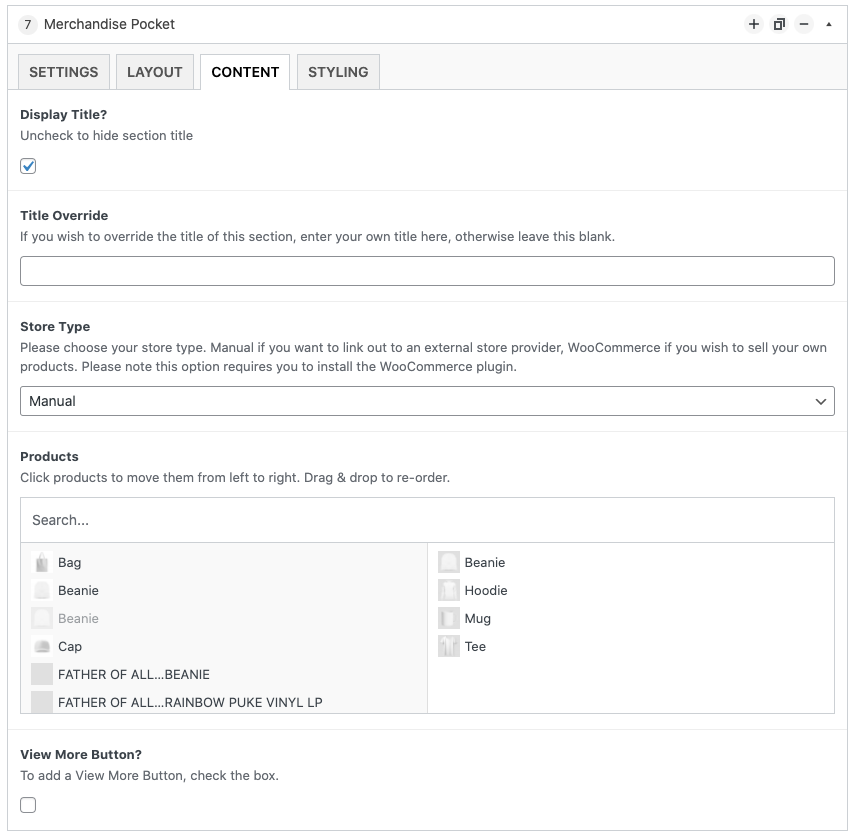This screenshot has width=855, height=838.
Task: Collapse the Merchandise Pocket panel with the arrow
Action: pyautogui.click(x=829, y=24)
